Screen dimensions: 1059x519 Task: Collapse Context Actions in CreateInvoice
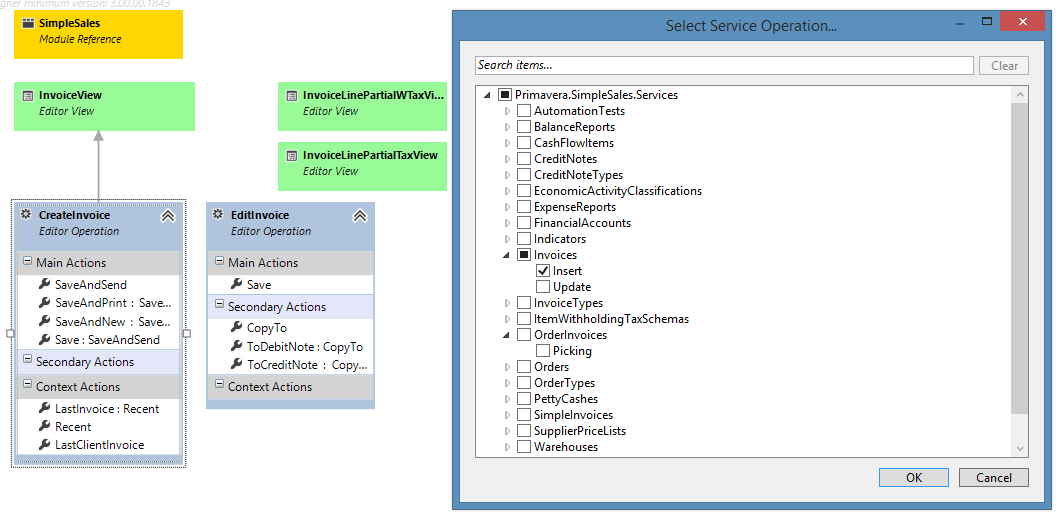pos(28,385)
